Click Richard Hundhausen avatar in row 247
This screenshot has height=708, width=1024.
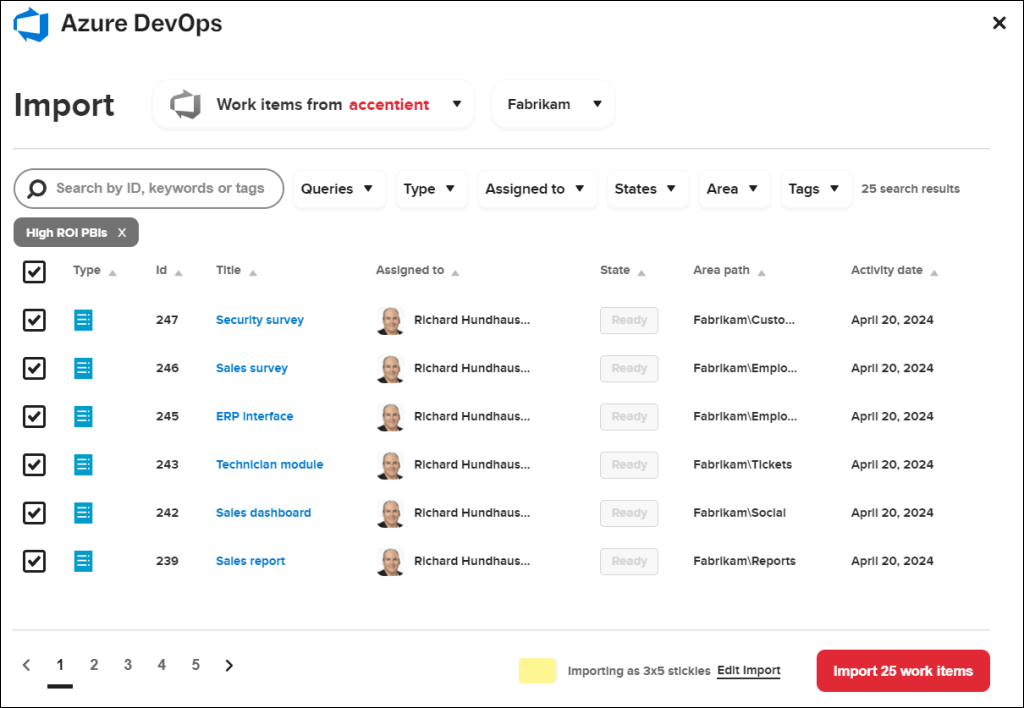(x=391, y=321)
